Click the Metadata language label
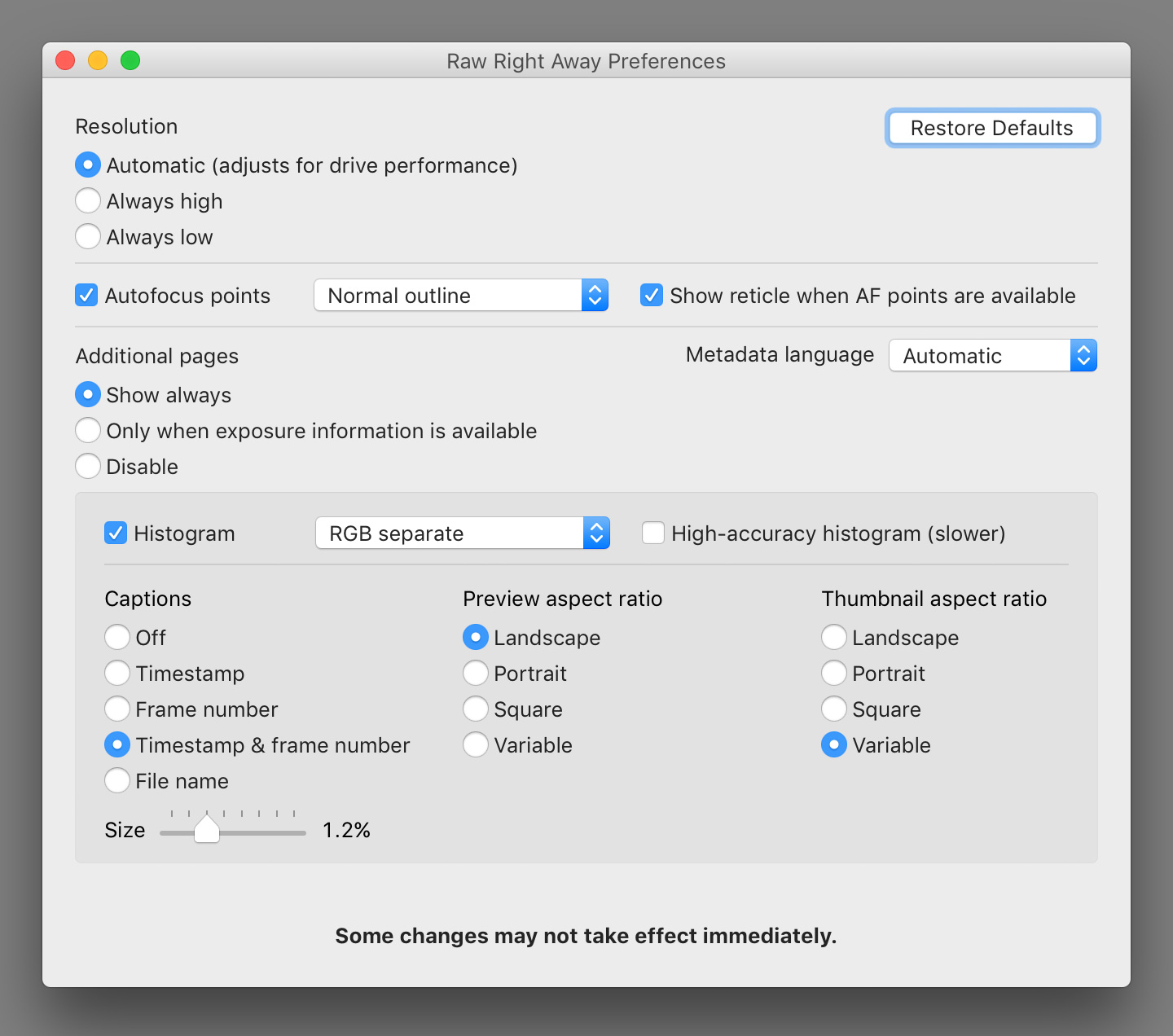1173x1036 pixels. tap(780, 354)
